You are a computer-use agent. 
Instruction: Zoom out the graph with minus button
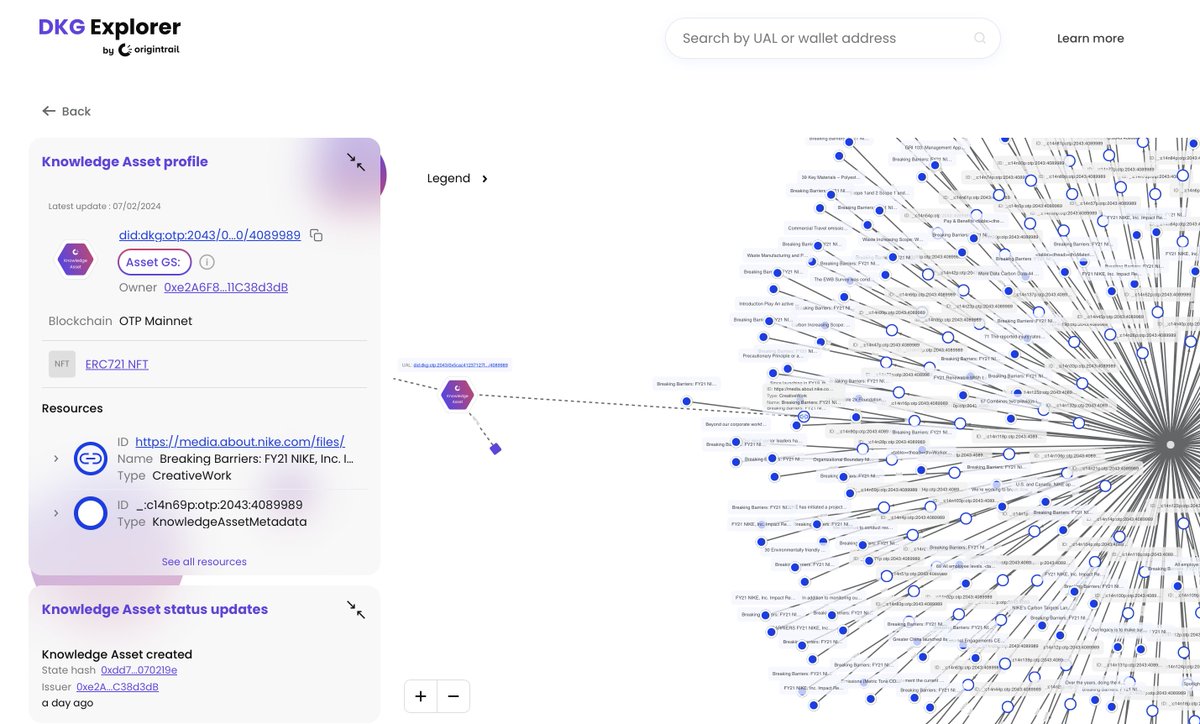tap(453, 696)
